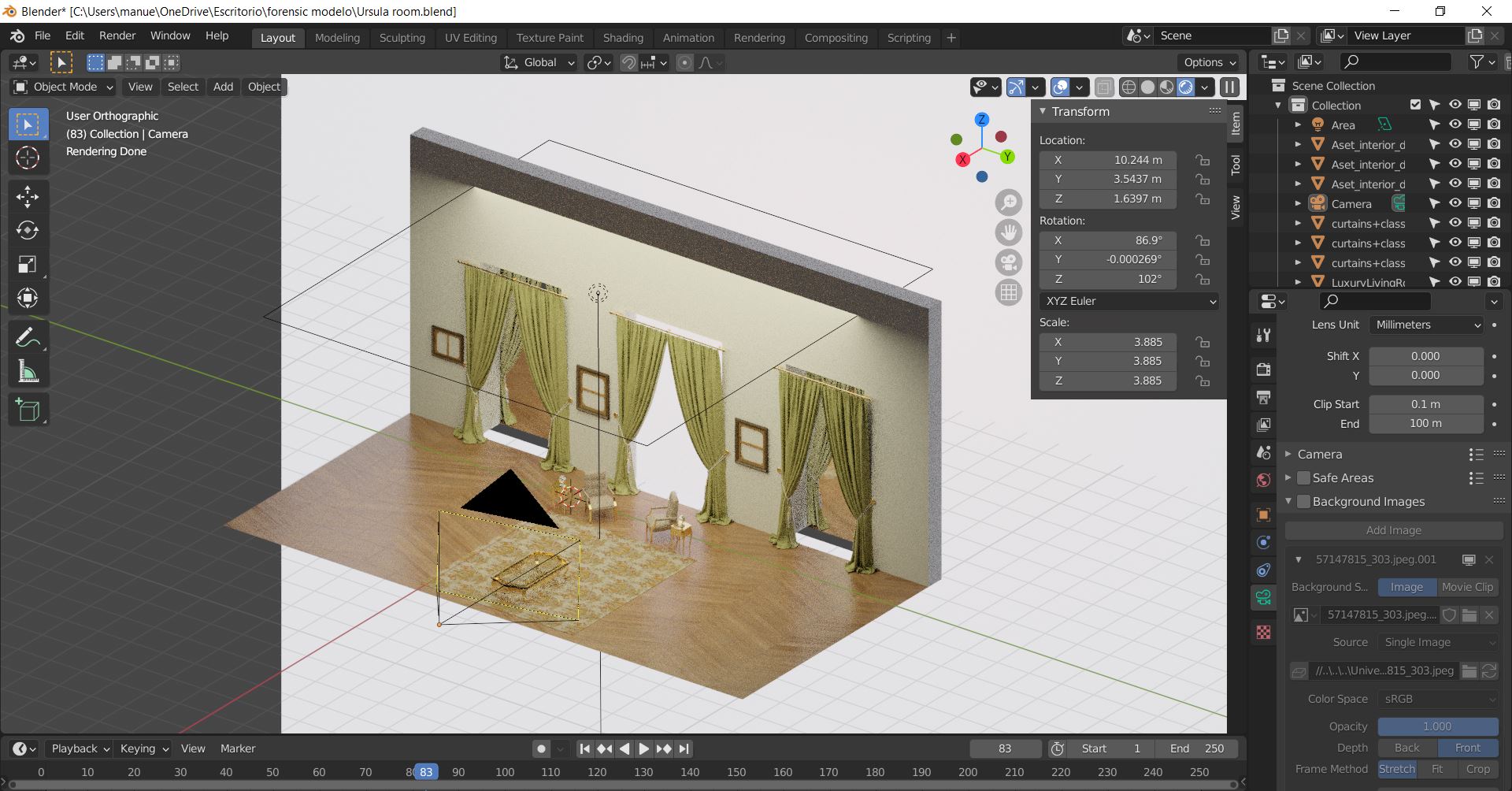The image size is (1512, 791).
Task: Select the Scale tool
Action: point(28,264)
